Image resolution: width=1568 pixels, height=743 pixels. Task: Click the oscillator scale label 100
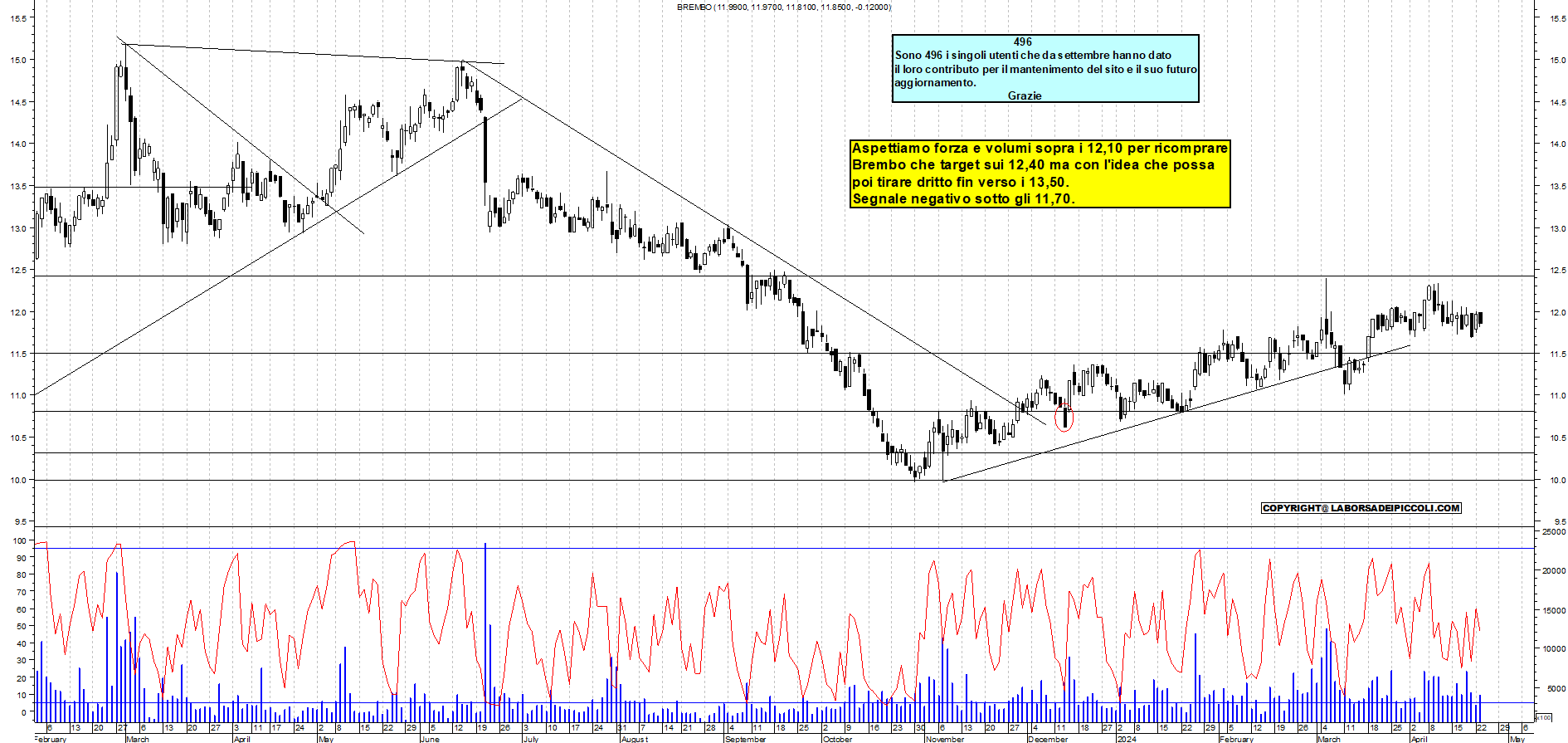(20, 540)
